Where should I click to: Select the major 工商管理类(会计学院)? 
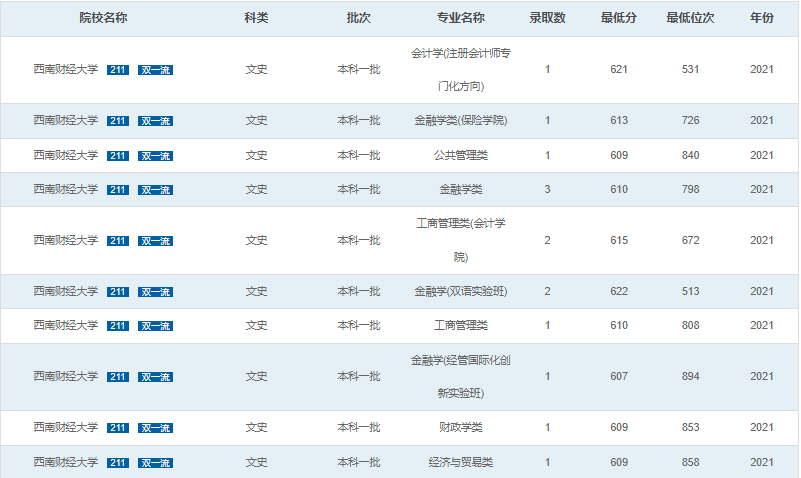(461, 240)
